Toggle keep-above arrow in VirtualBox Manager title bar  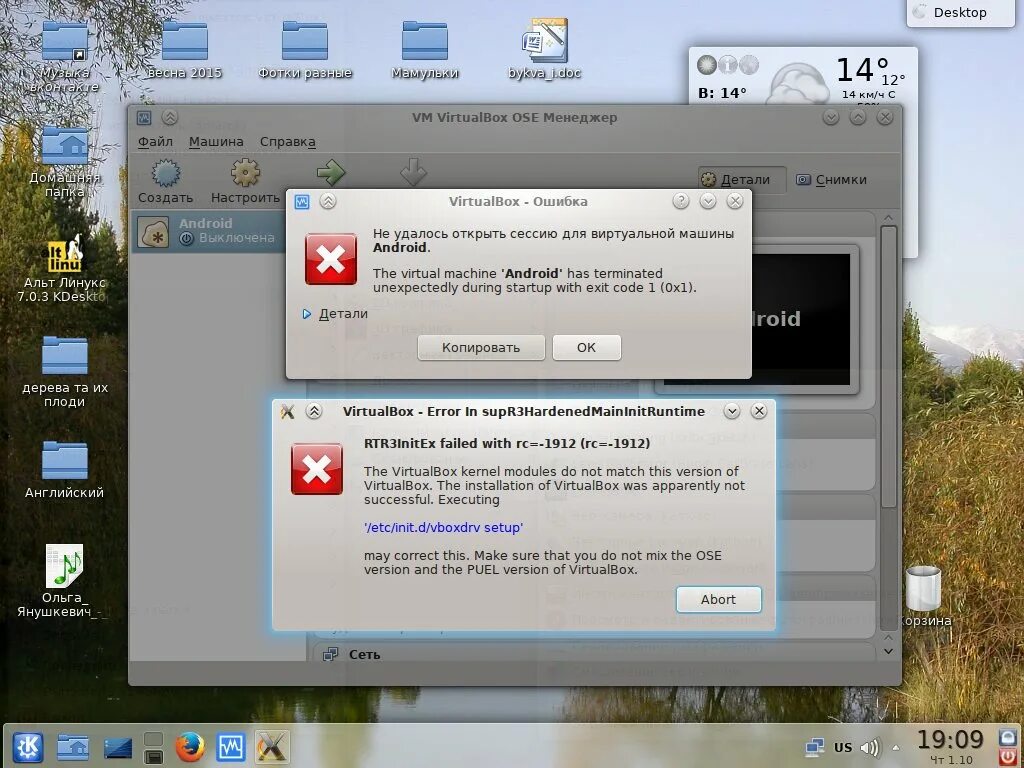(170, 118)
